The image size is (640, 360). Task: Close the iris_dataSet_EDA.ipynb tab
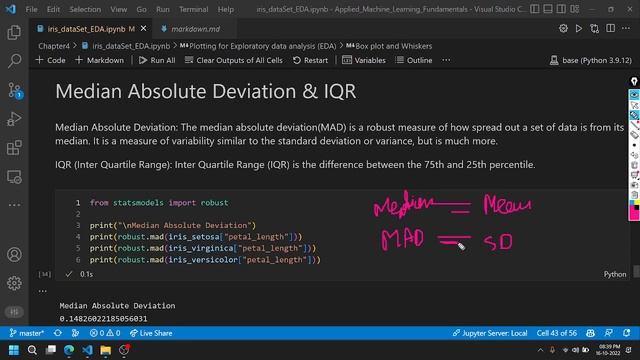click(143, 29)
